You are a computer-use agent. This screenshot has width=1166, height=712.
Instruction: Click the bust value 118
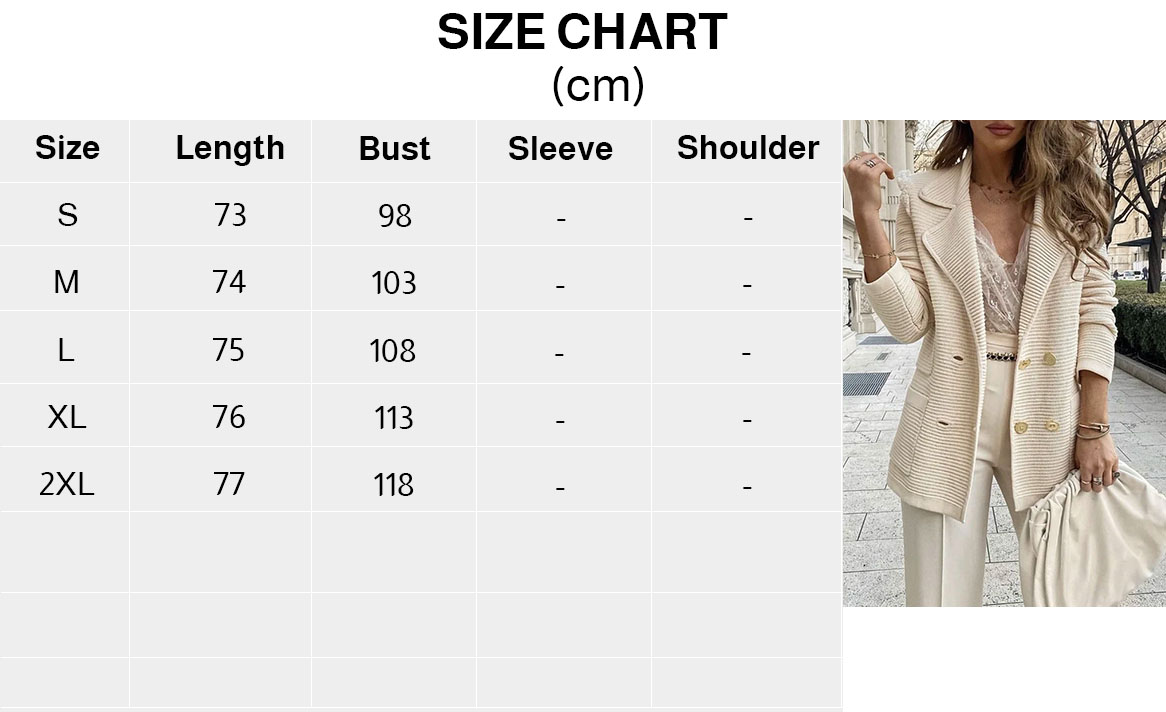click(394, 486)
